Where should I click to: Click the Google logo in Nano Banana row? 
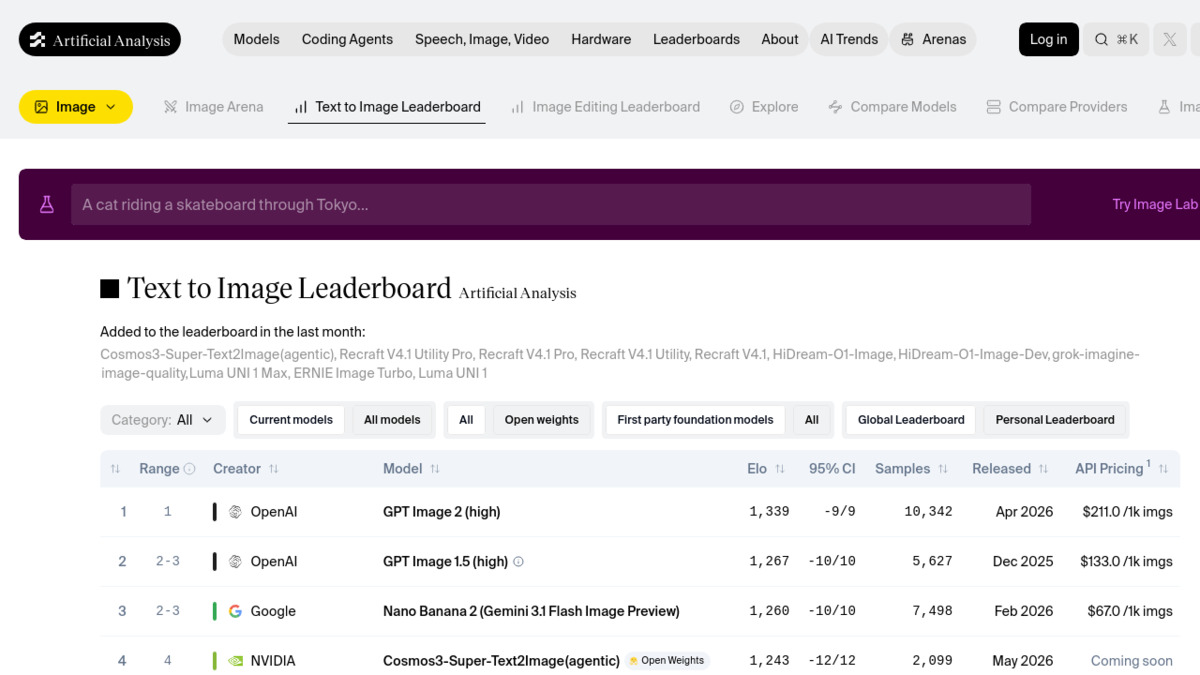tap(235, 611)
